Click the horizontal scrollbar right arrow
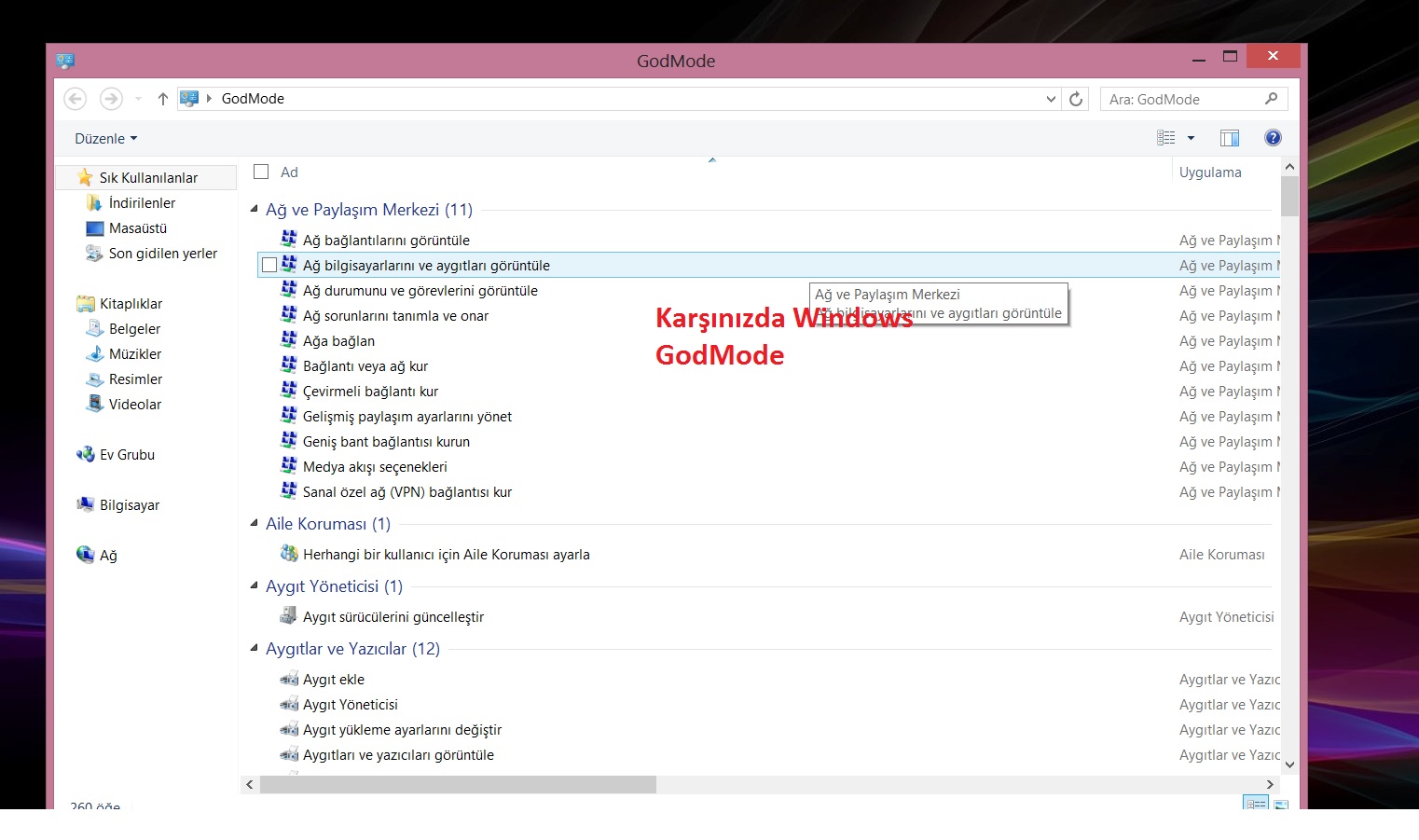The width and height of the screenshot is (1419, 840). (1270, 785)
